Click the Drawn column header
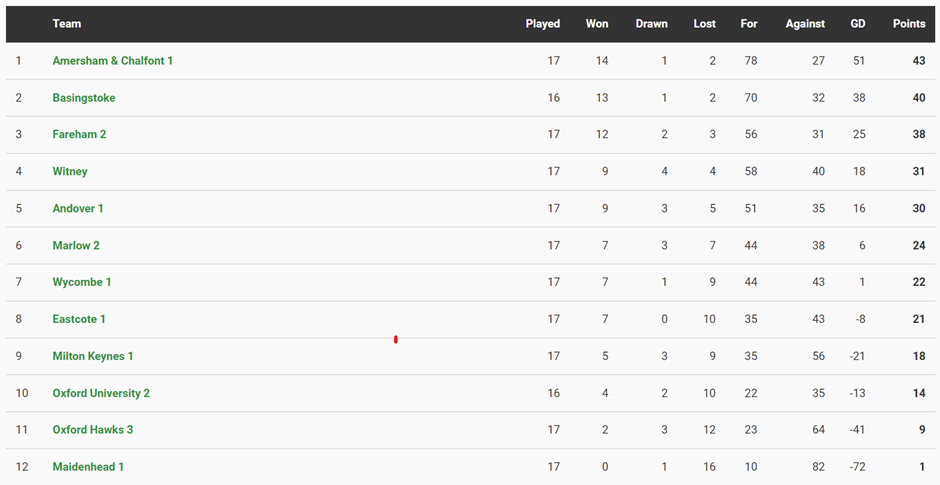 click(651, 24)
